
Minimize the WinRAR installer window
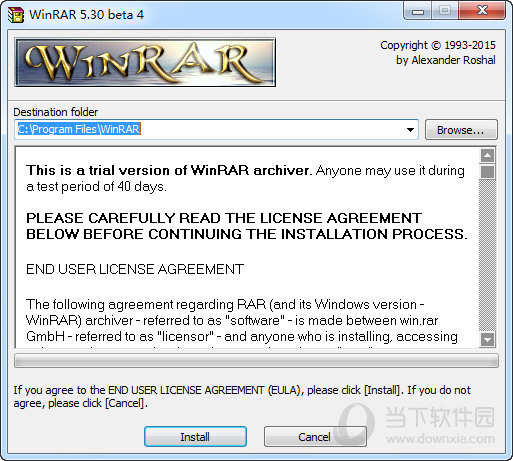coord(418,11)
